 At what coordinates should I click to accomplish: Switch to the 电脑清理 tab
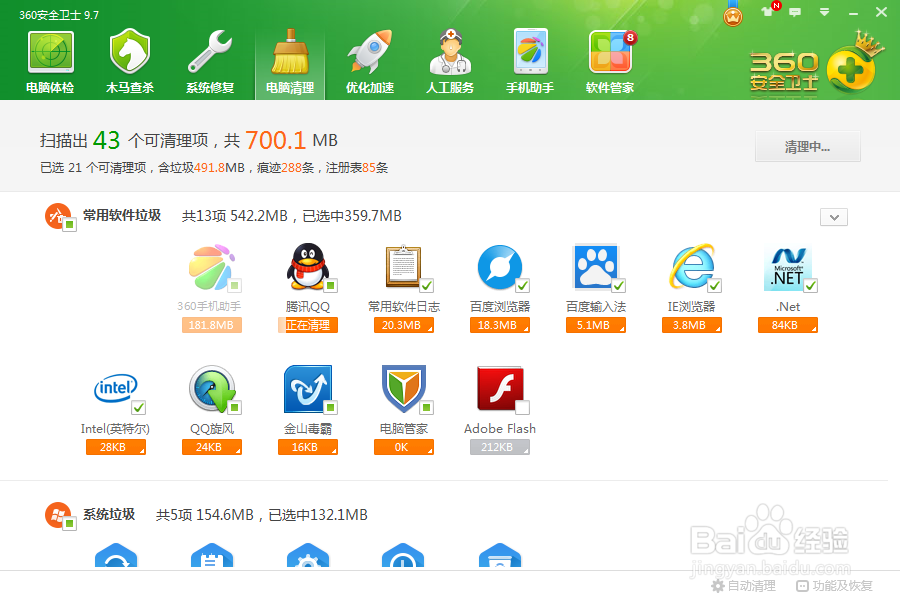[290, 60]
